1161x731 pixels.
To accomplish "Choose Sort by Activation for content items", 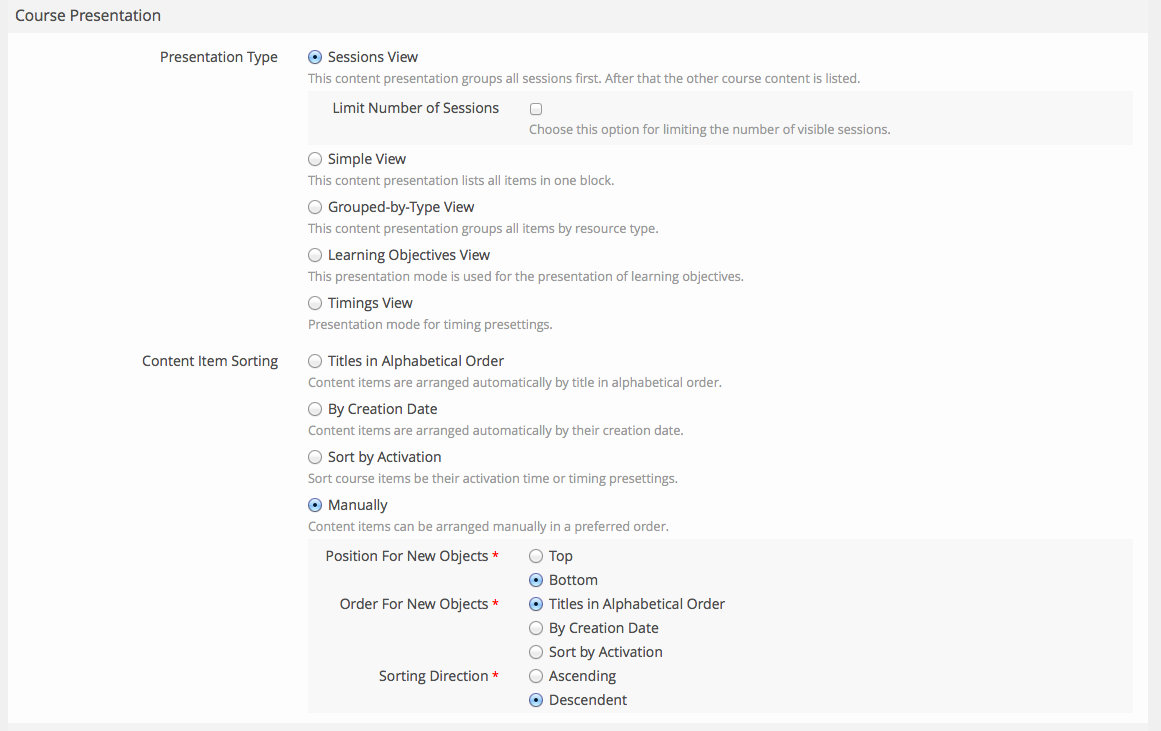I will tap(315, 457).
